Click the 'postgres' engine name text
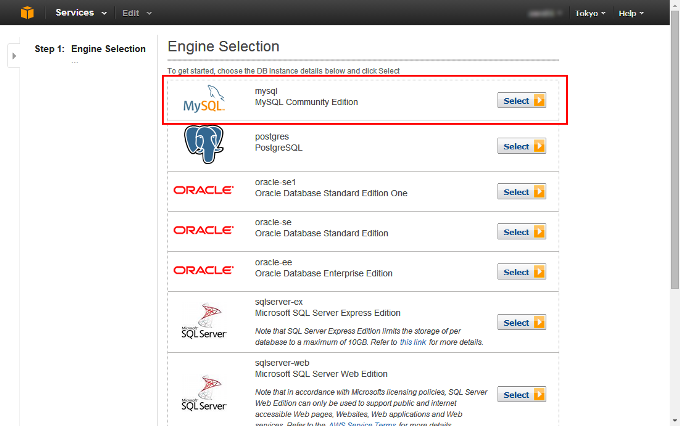 pyautogui.click(x=272, y=137)
